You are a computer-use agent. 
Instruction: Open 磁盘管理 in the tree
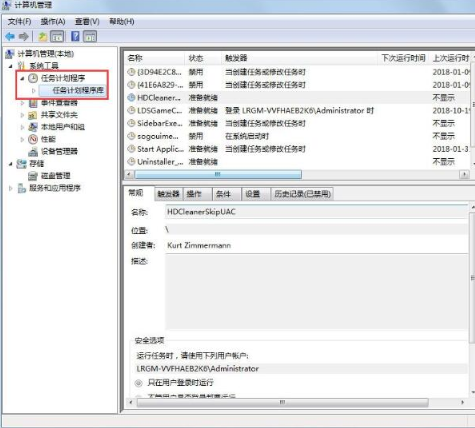pyautogui.click(x=55, y=176)
